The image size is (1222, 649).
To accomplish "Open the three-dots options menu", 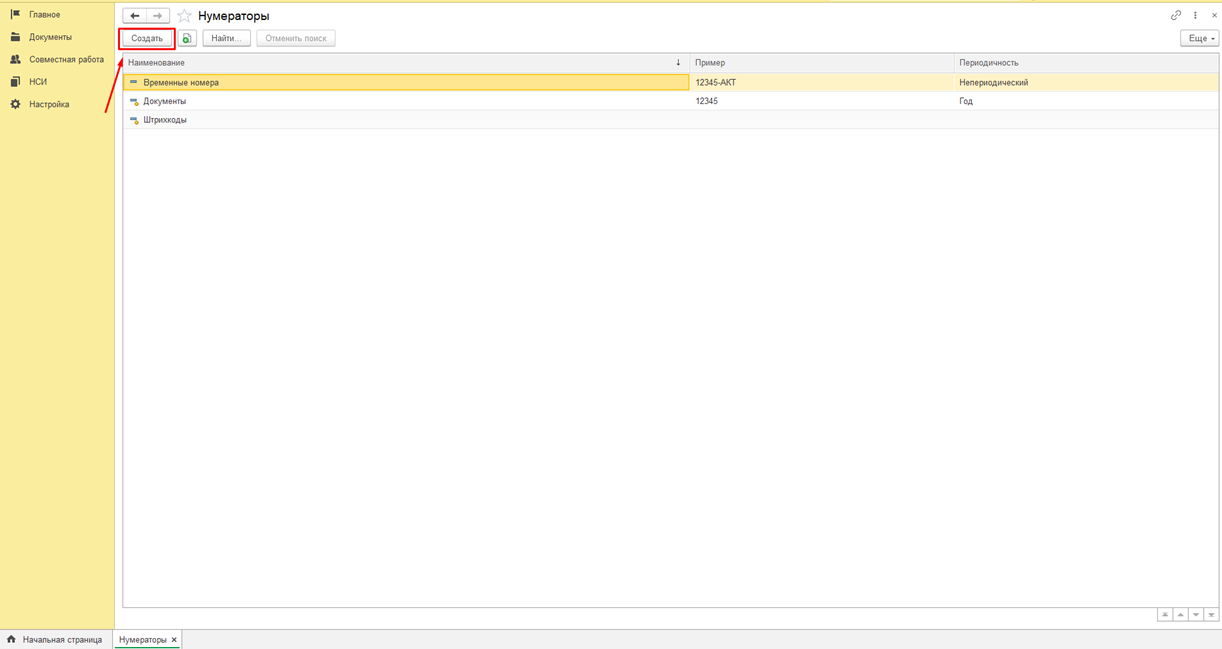I will [x=1196, y=15].
